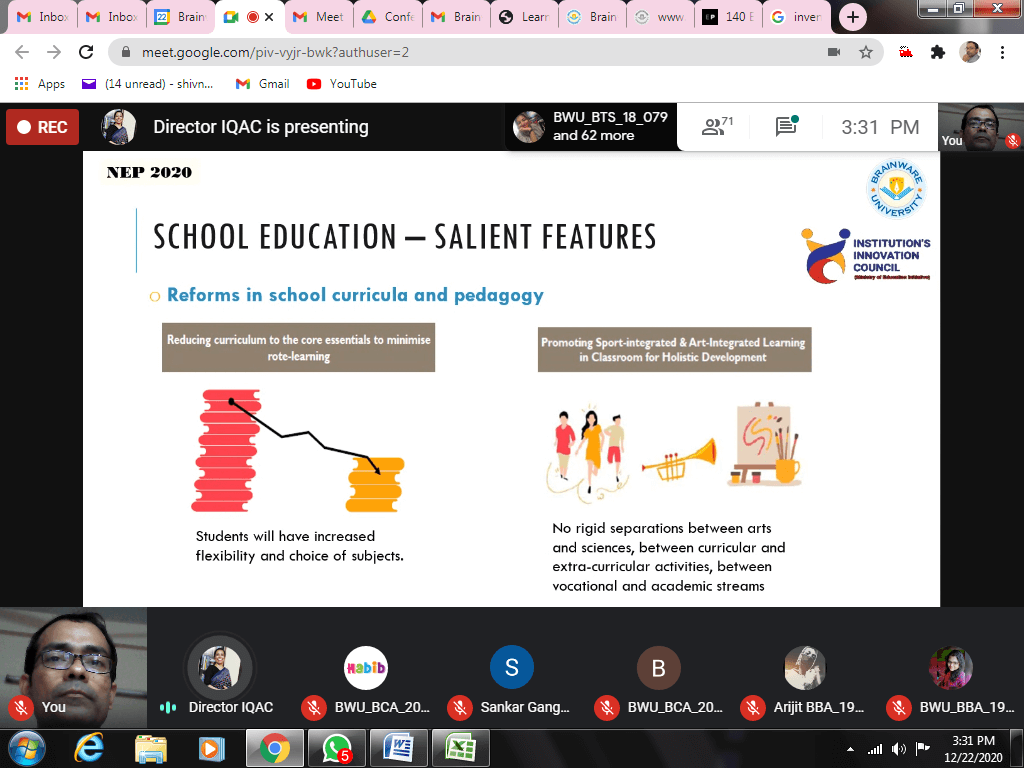
Task: Switch to the Conference Google Drive tab
Action: (x=388, y=17)
